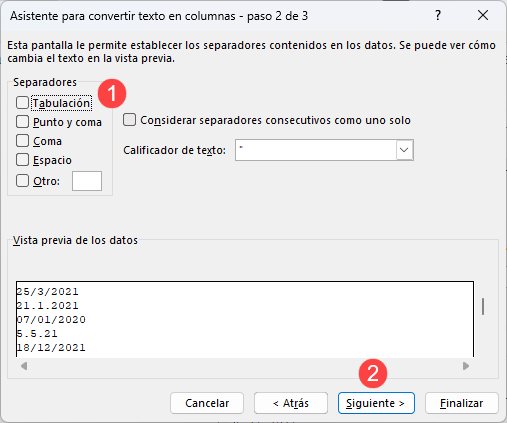Viewport: 507px width, 423px height.
Task: Check the Otro separator option
Action: 22,181
